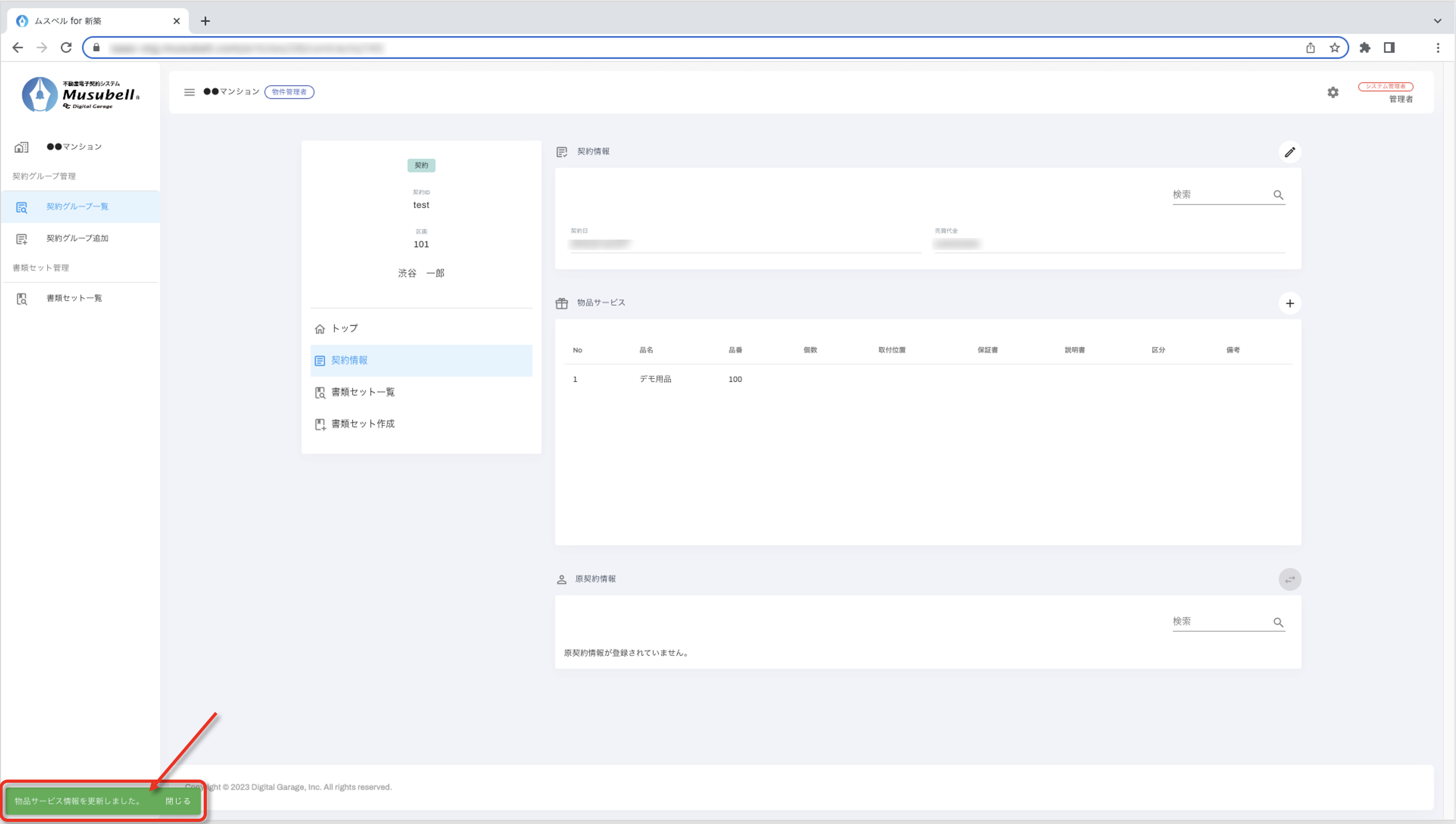Click search magnifier in 原契約情報 panel
The image size is (1456, 824).
pyautogui.click(x=1278, y=622)
